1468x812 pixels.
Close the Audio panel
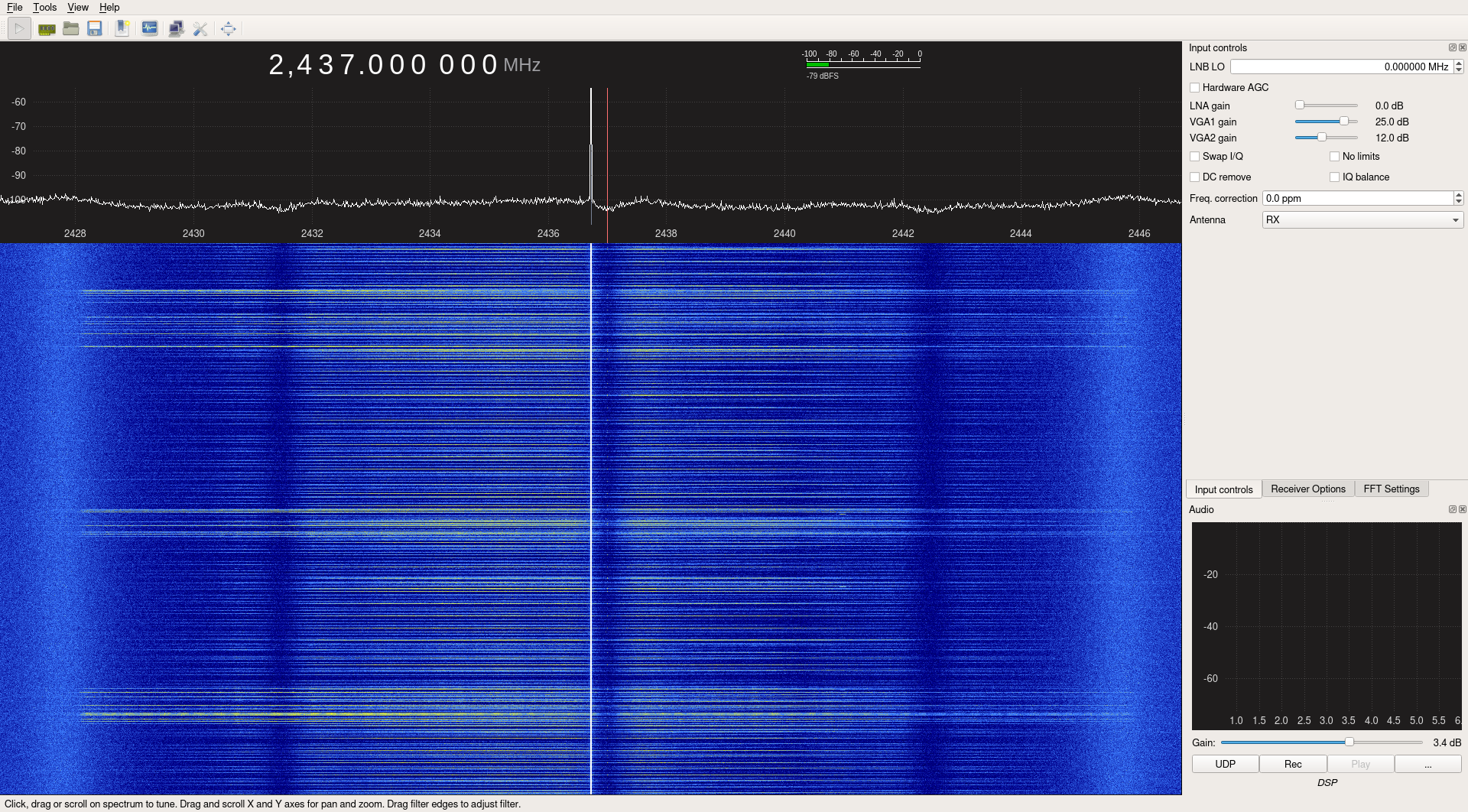tap(1463, 509)
